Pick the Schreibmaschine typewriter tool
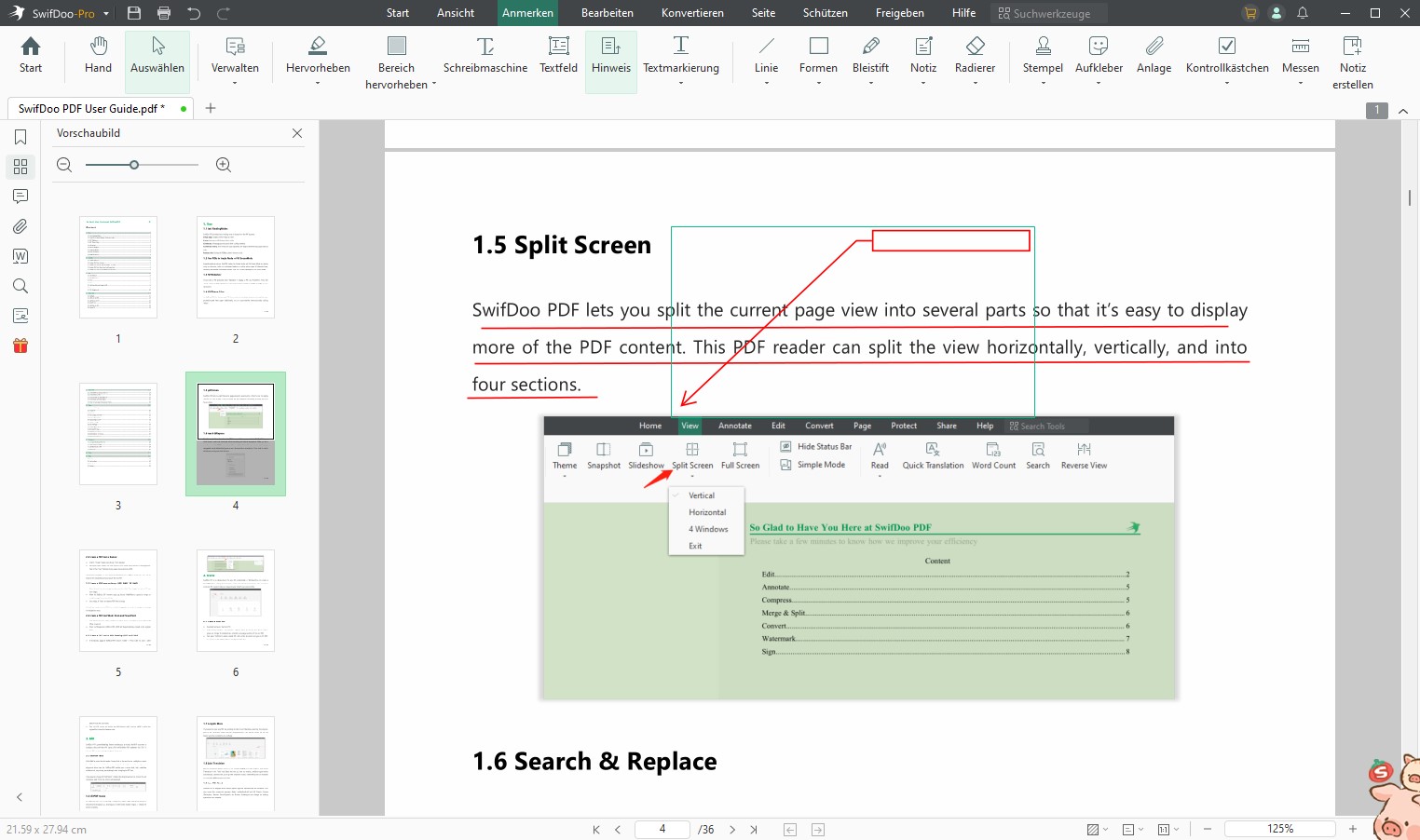Image resolution: width=1420 pixels, height=840 pixels. coord(485,56)
